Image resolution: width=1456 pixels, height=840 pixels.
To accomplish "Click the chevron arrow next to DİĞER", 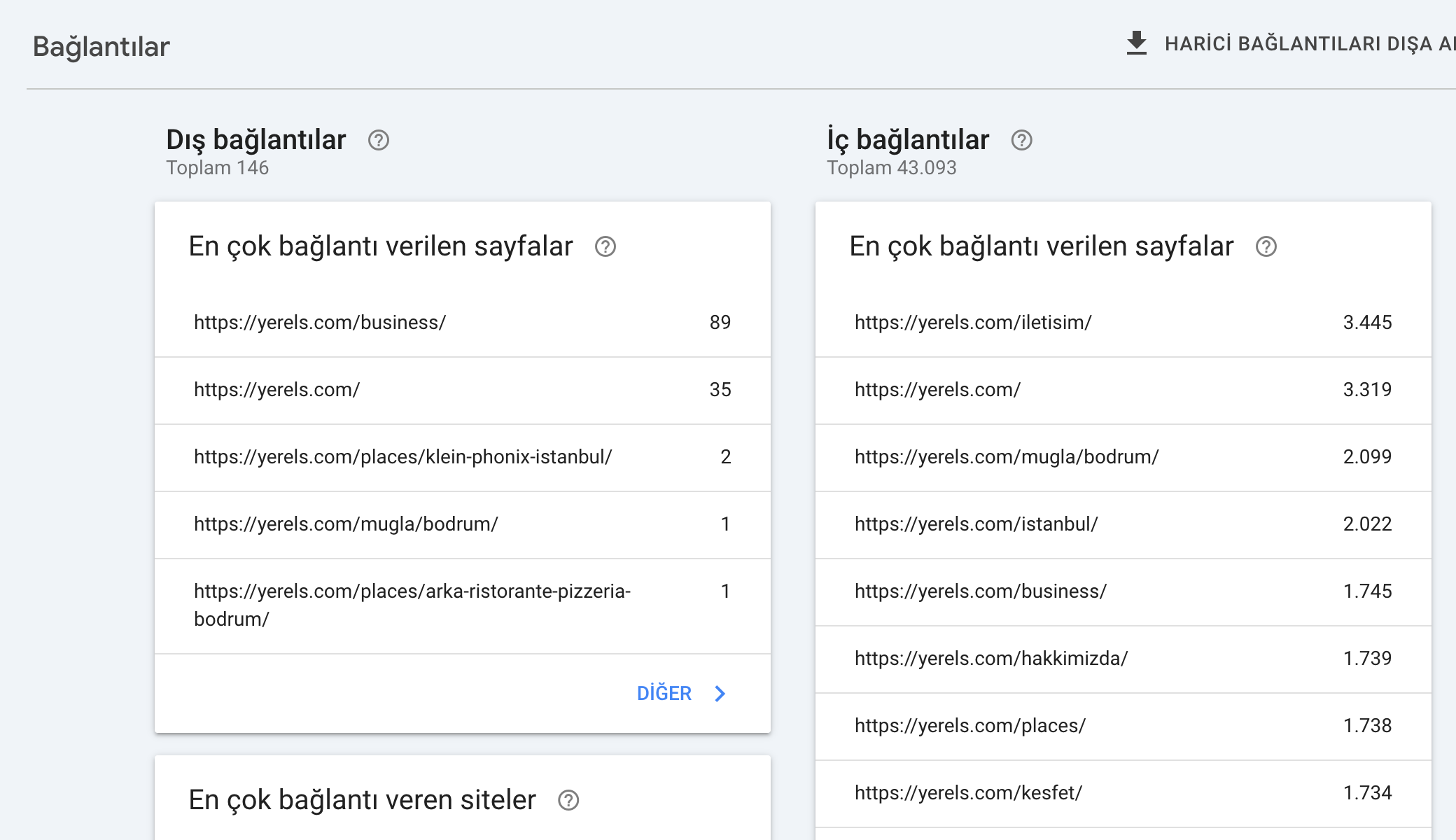I will coord(720,694).
